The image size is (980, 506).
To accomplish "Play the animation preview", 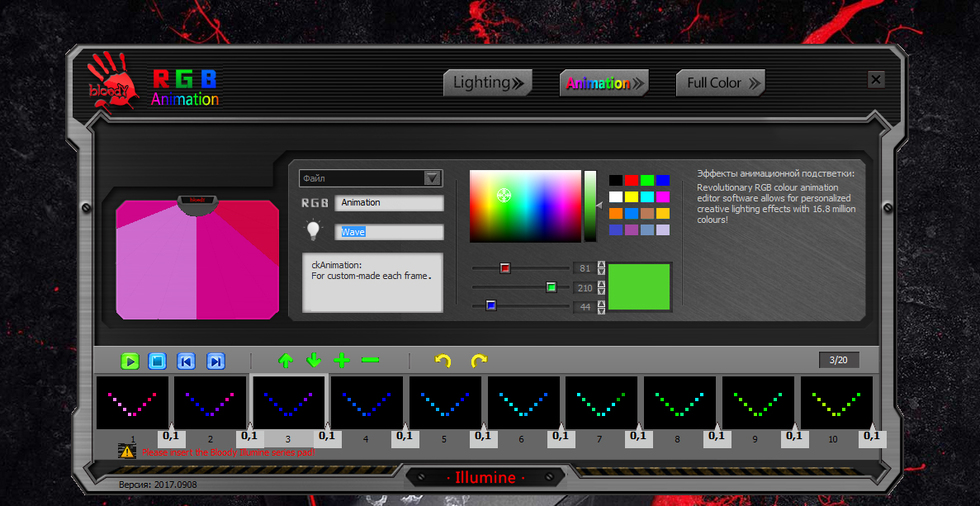I will 130,361.
